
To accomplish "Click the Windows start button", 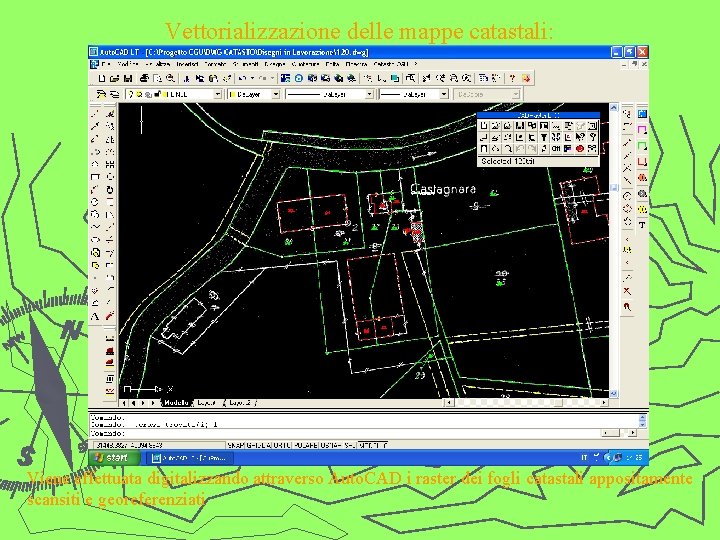I will pos(115,457).
